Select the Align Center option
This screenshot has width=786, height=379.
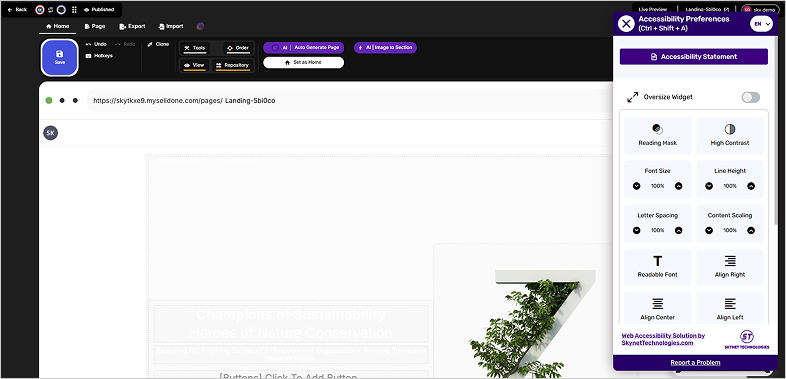point(658,308)
